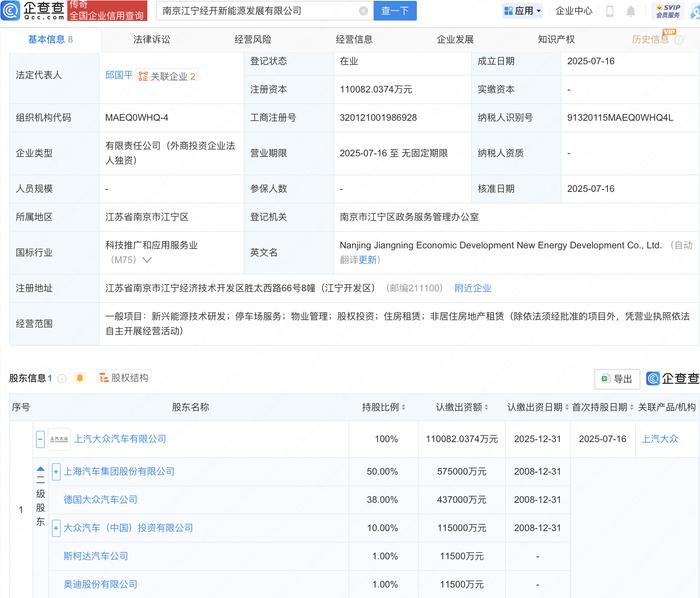Click the orange bell alert beside 股东信息
This screenshot has height=598, width=700.
click(80, 378)
